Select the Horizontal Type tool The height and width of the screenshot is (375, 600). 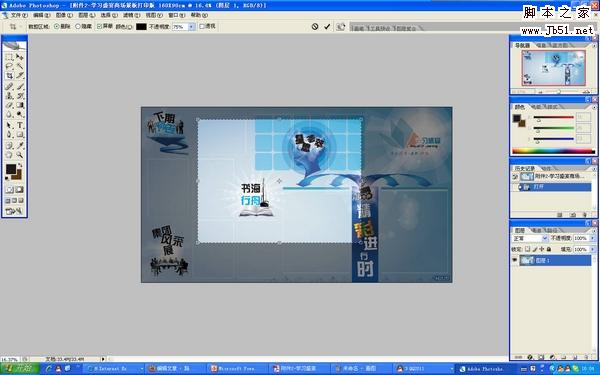pyautogui.click(x=20, y=125)
